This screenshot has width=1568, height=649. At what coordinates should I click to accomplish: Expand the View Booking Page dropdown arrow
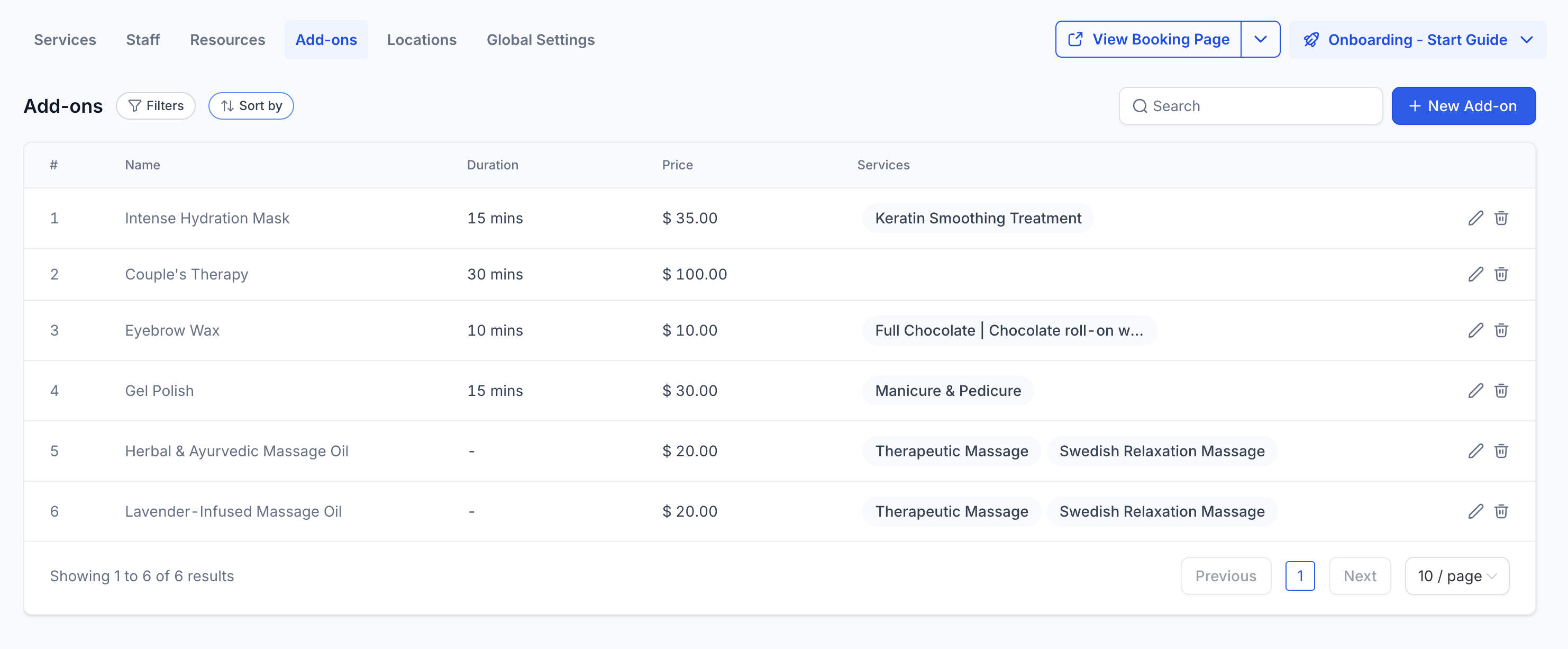point(1260,40)
